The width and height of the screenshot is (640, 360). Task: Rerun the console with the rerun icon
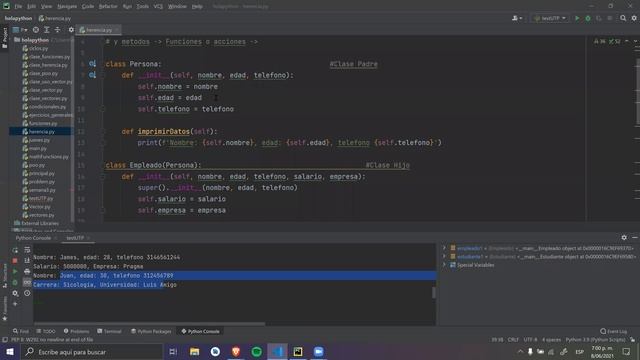[15, 250]
